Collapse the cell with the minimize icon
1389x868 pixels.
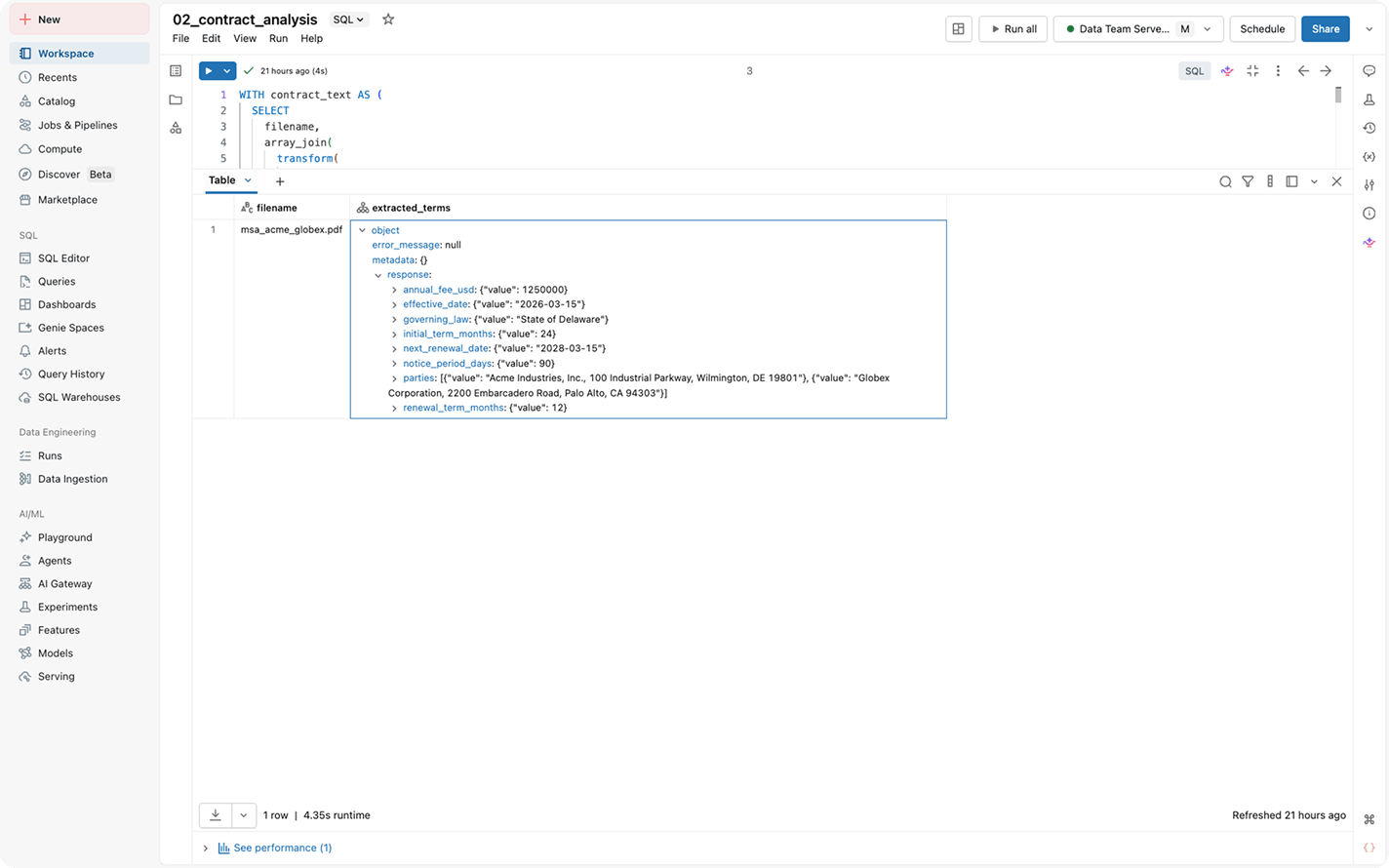[x=1252, y=71]
